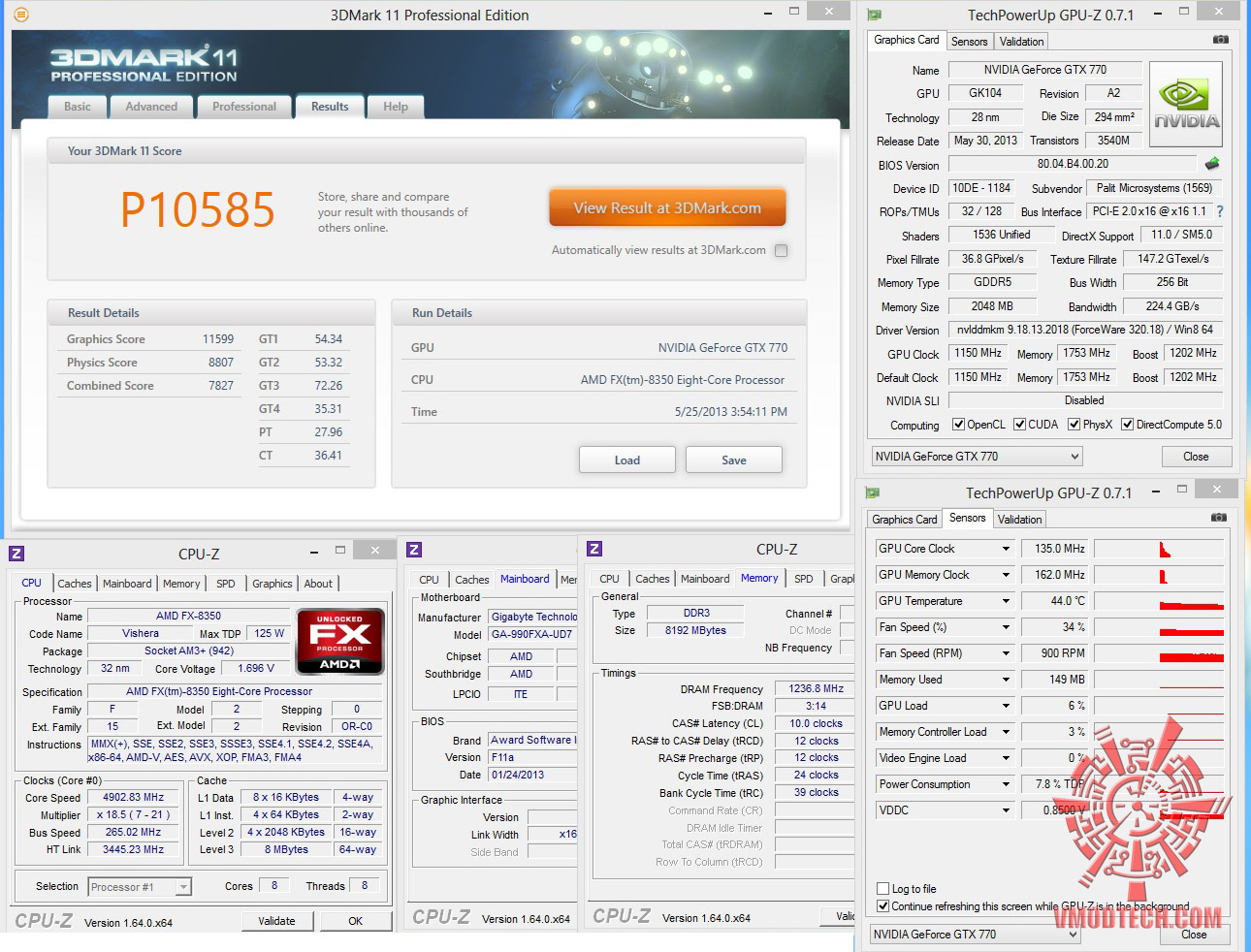Switch to Sensors tab in the upper GPU-Z window
This screenshot has width=1251, height=952.
(969, 42)
